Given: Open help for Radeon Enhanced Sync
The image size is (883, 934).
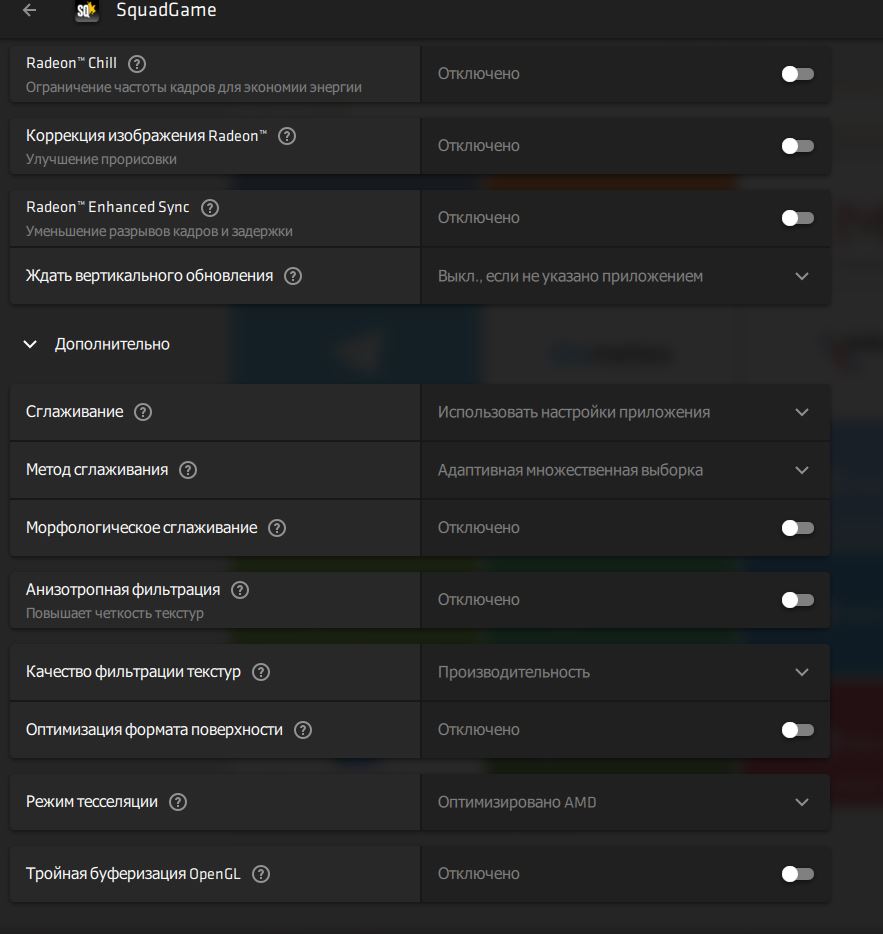Looking at the screenshot, I should click(x=210, y=208).
